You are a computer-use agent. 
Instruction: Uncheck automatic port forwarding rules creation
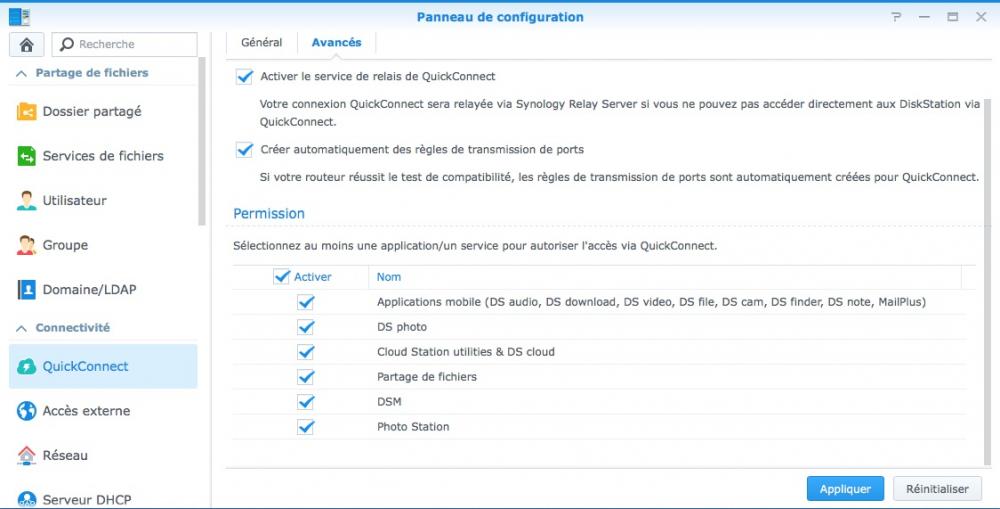coord(244,149)
